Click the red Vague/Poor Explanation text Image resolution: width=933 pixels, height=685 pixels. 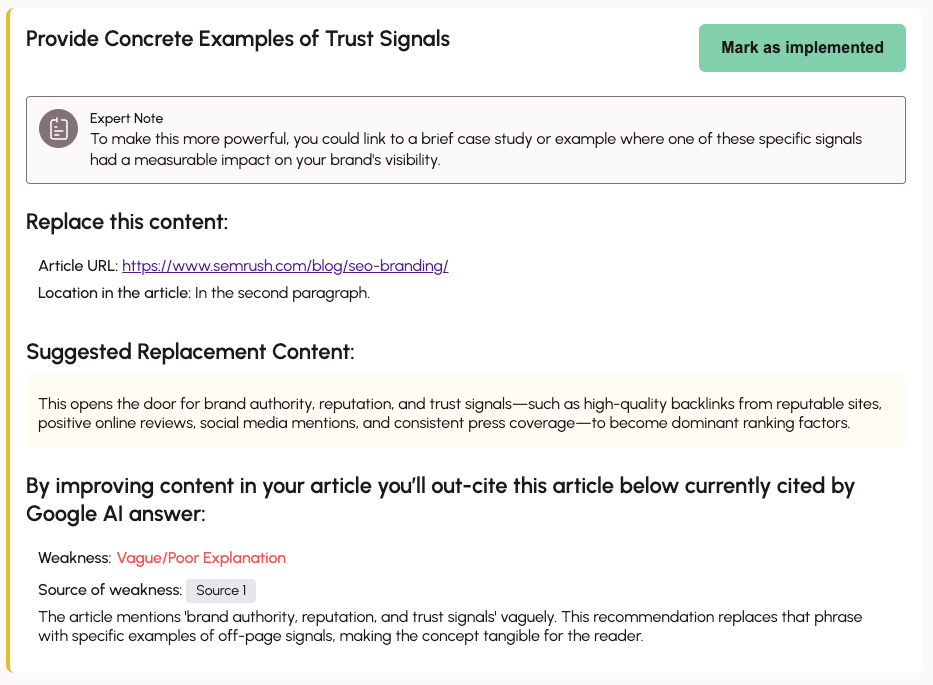point(201,558)
